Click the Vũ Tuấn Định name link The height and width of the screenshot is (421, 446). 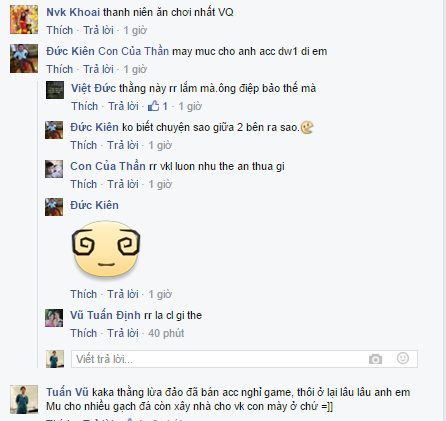pos(105,315)
